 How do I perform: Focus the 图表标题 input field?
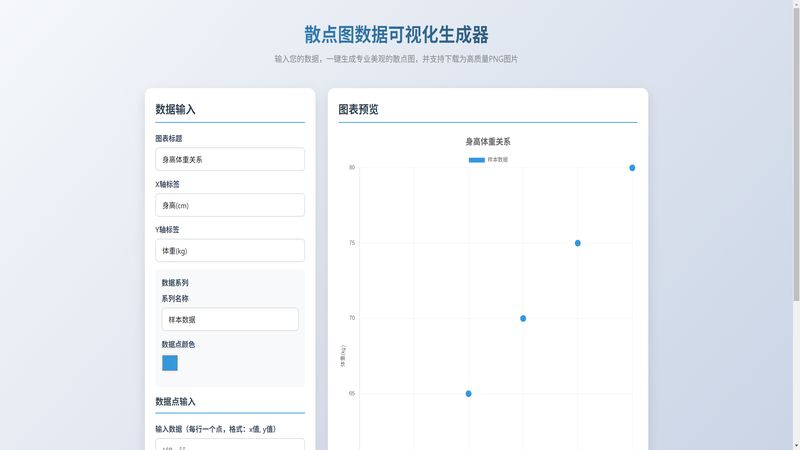(x=230, y=159)
